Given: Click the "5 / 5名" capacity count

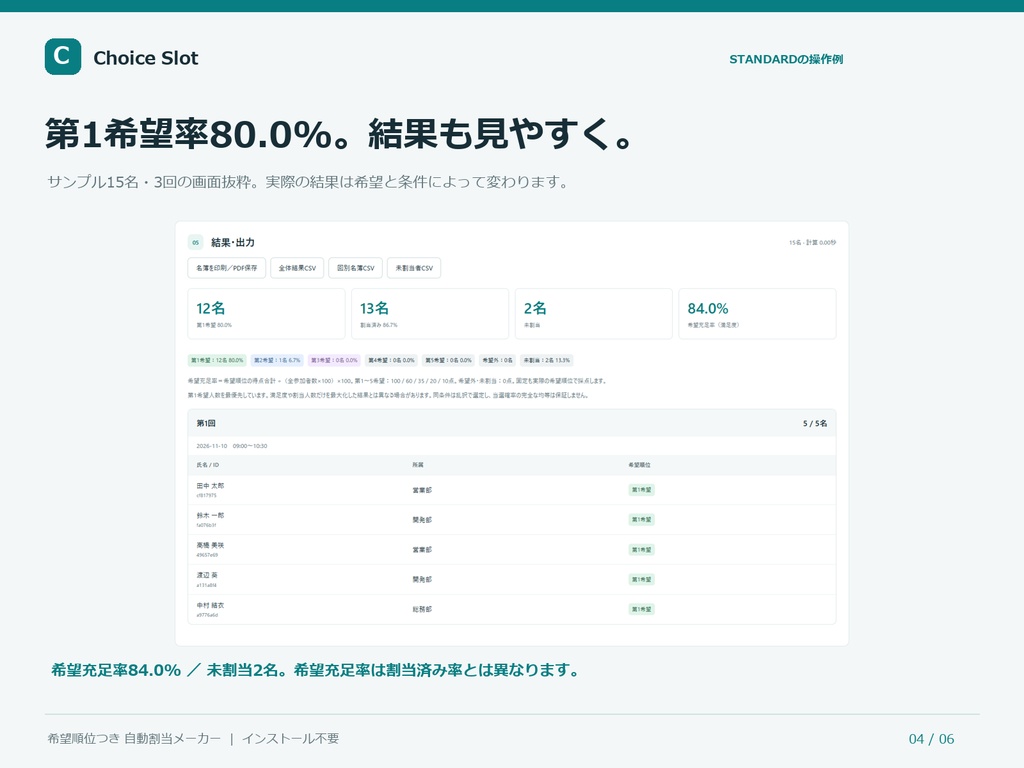Looking at the screenshot, I should pos(815,423).
